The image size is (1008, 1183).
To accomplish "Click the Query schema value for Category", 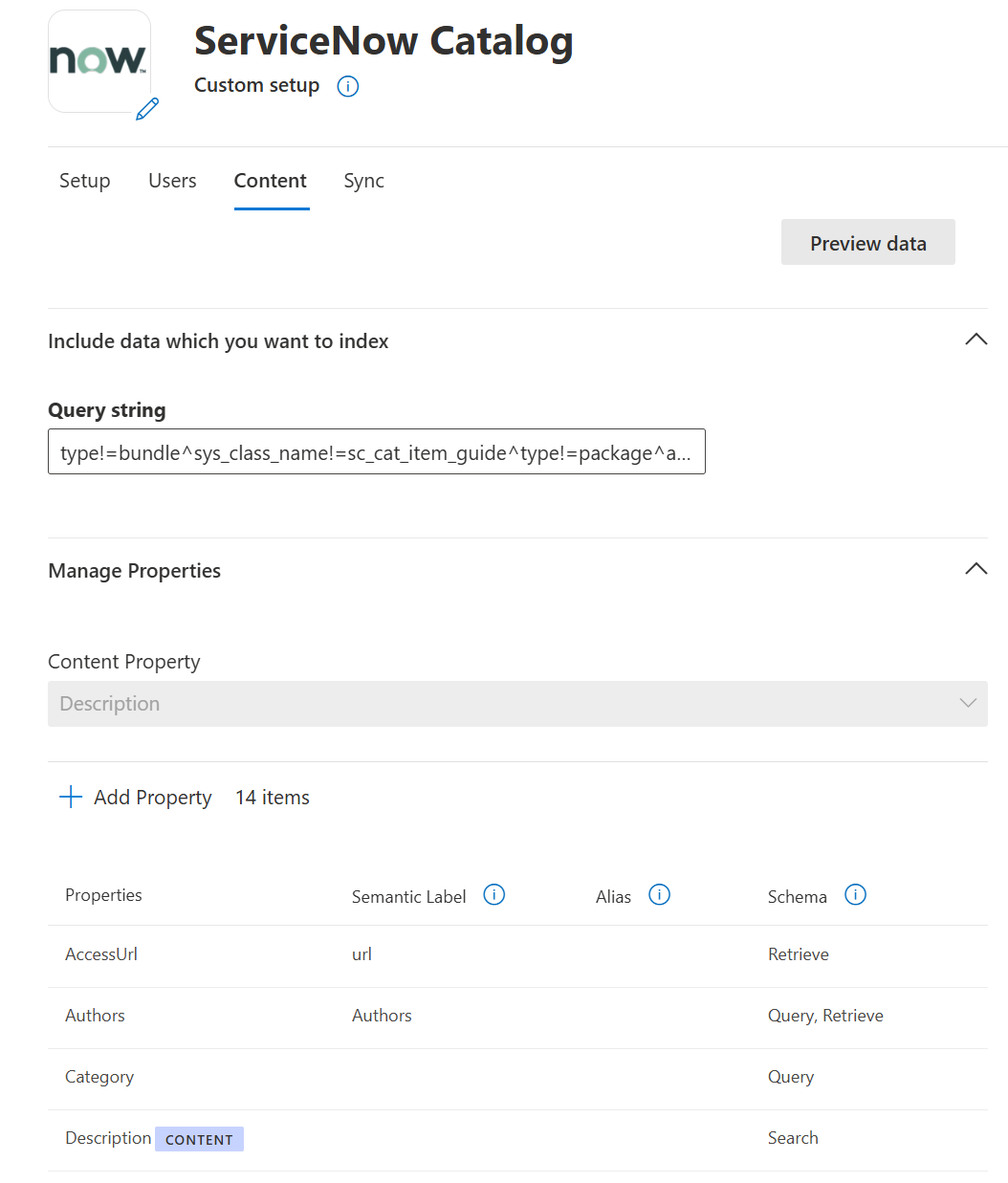I will pos(791,1077).
